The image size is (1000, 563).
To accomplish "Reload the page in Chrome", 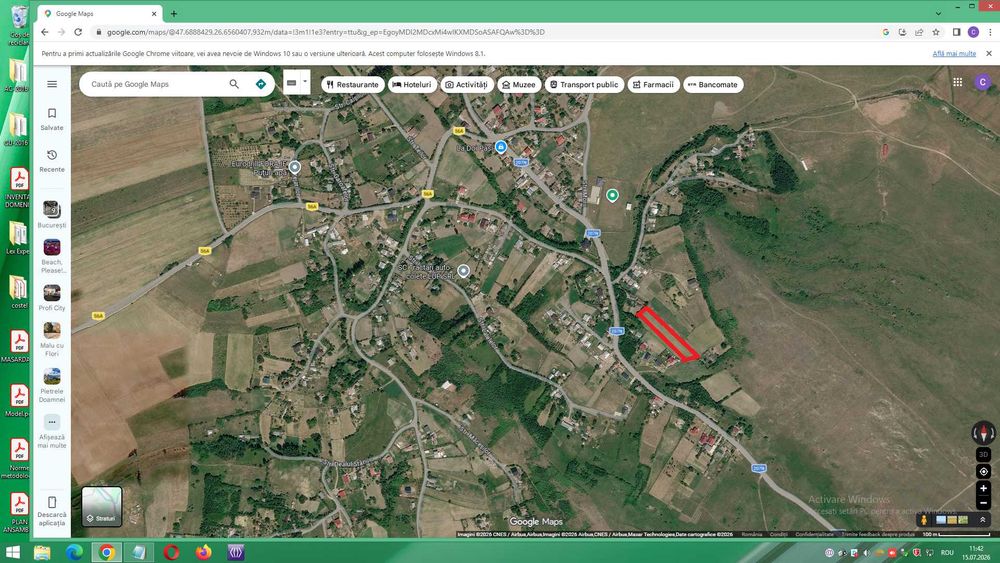I will [x=78, y=32].
